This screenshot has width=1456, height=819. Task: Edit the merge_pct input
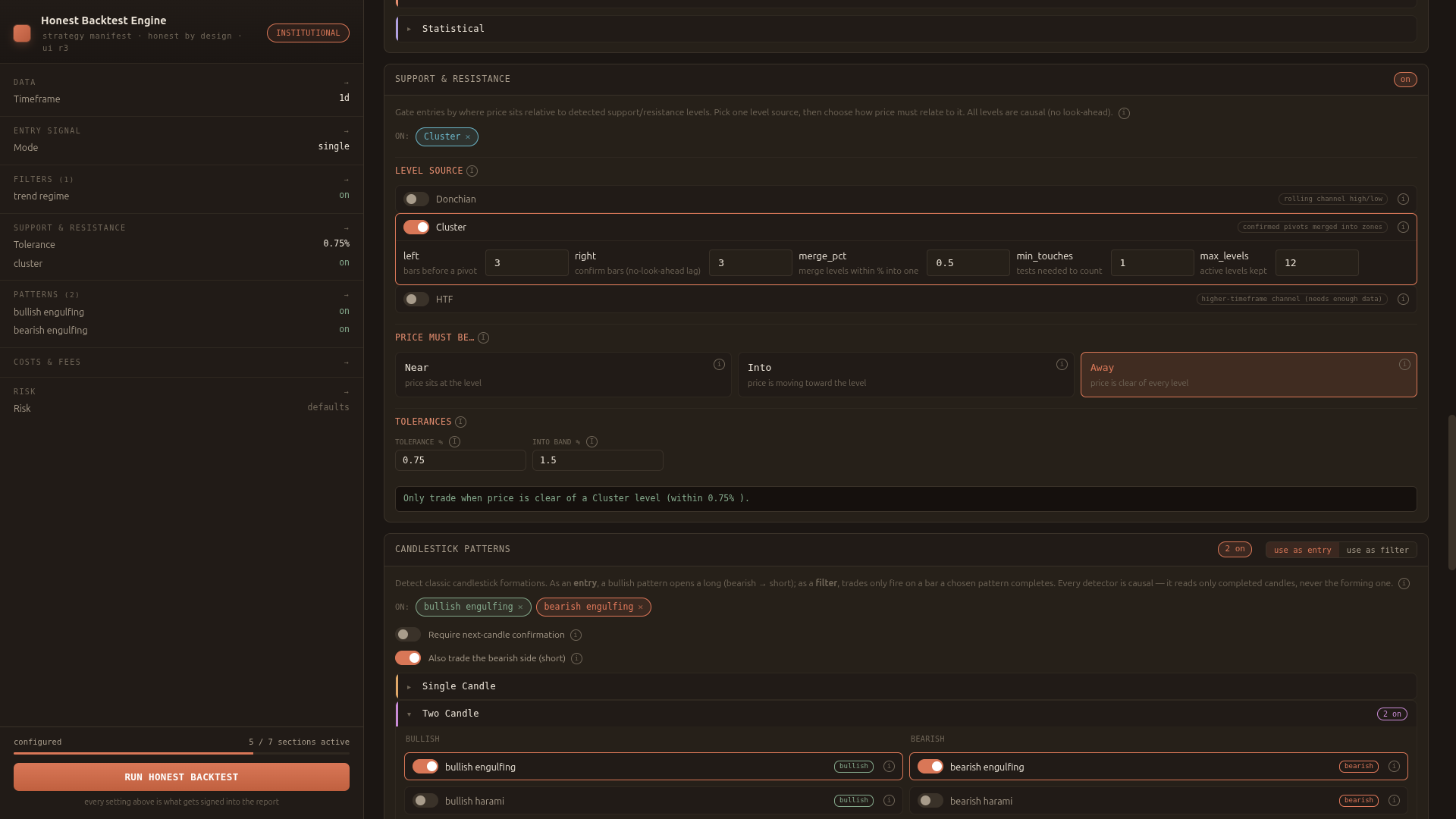(968, 262)
